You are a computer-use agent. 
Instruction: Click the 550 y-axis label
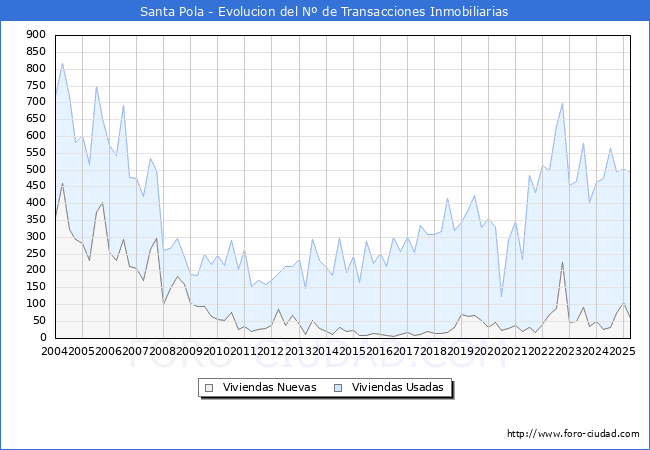(36, 152)
